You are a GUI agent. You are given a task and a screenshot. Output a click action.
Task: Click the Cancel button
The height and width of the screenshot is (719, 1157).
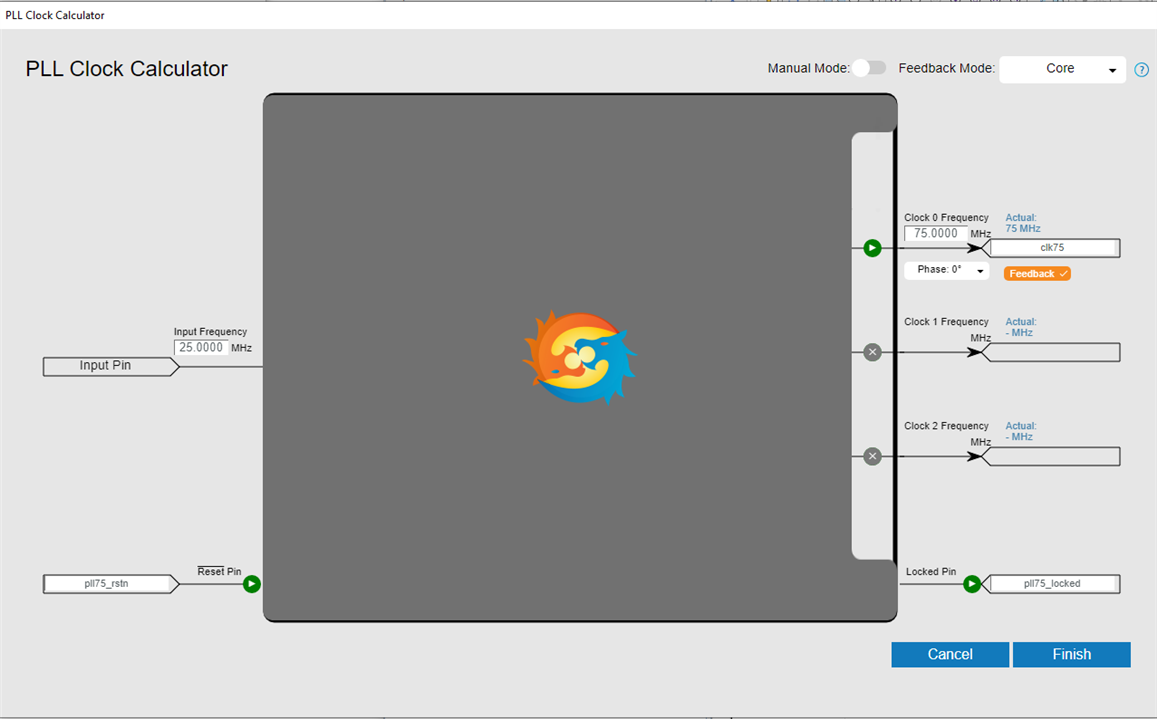pos(950,654)
